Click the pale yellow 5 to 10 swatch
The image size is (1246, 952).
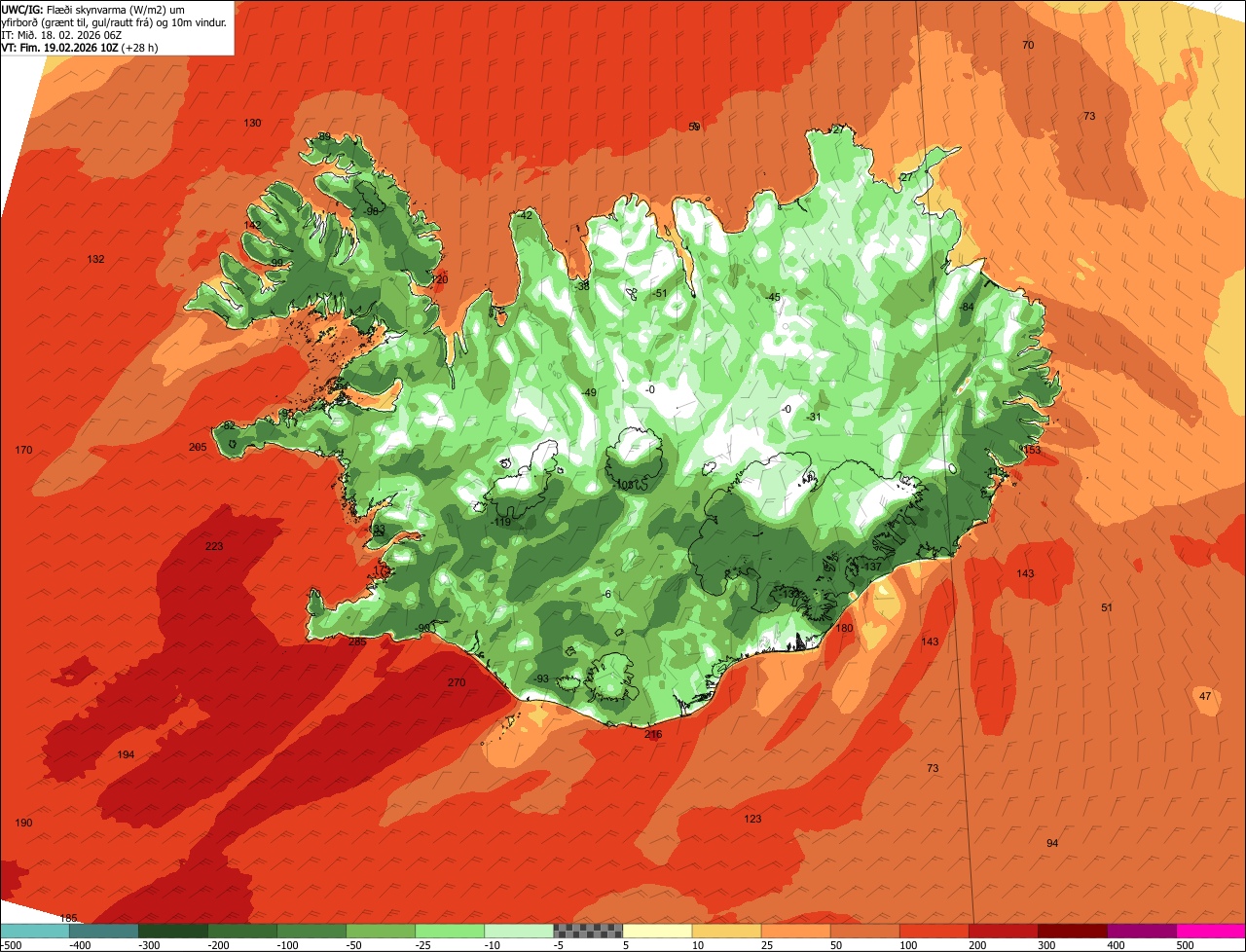tap(657, 931)
